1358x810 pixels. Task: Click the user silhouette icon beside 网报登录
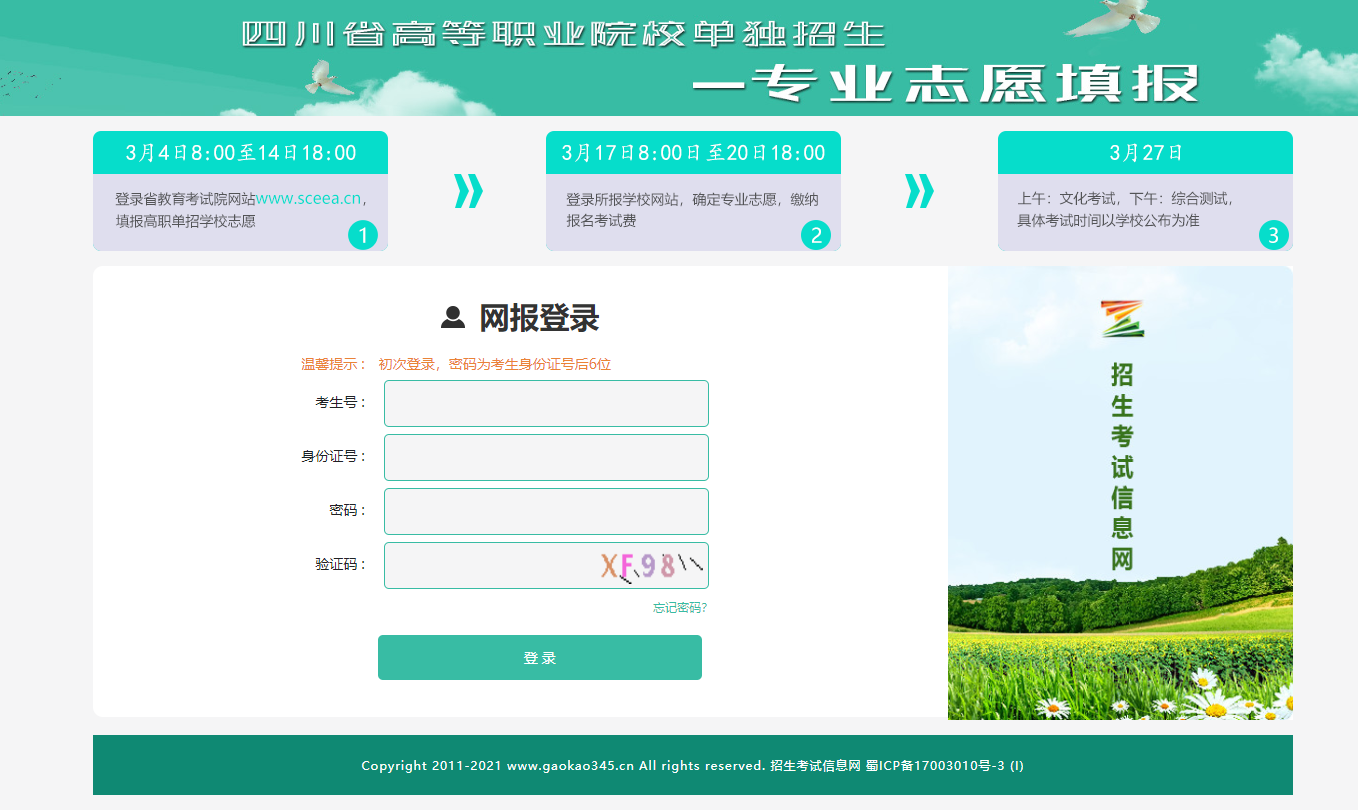click(x=453, y=318)
